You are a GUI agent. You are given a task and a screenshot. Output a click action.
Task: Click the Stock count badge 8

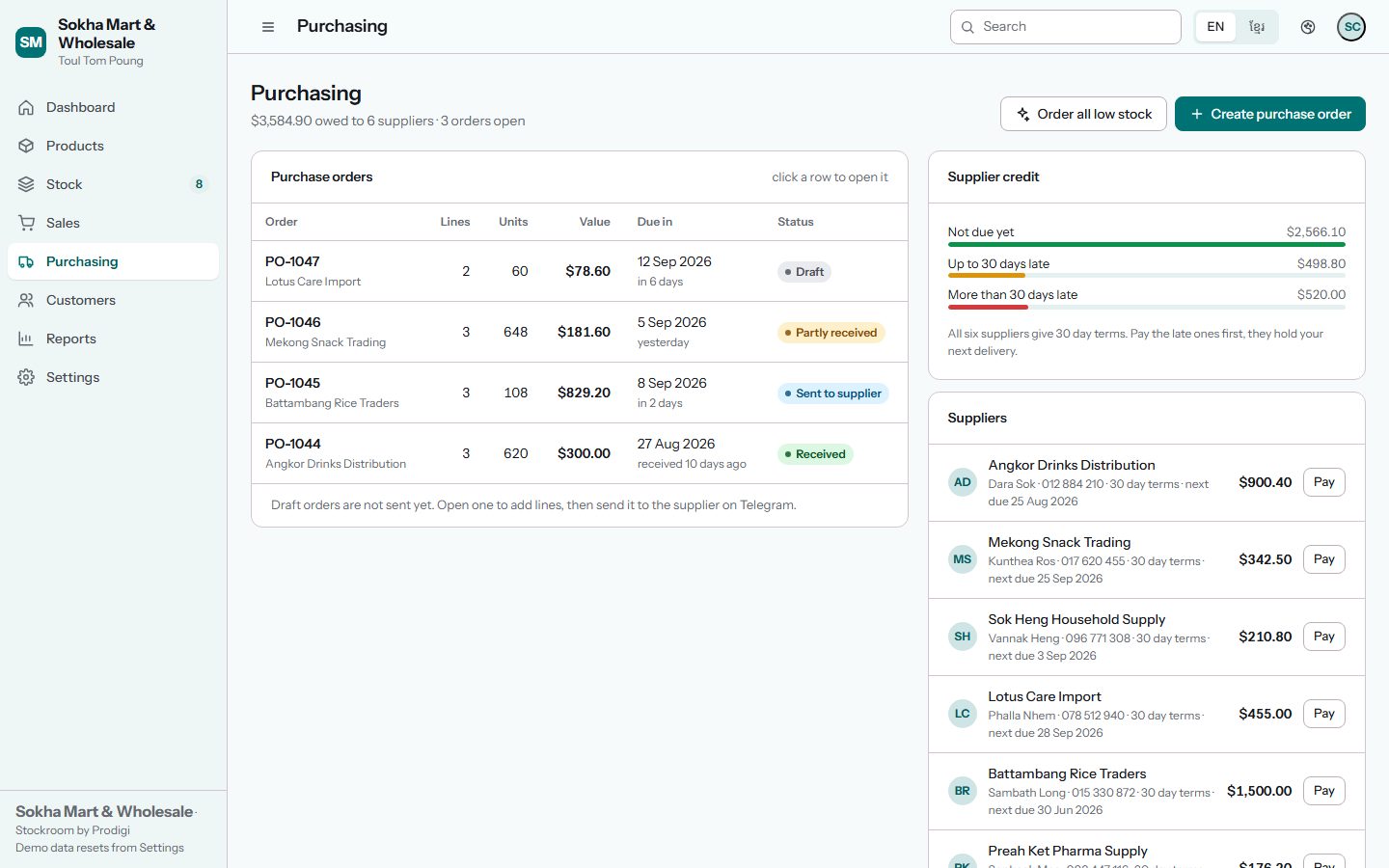(x=199, y=184)
